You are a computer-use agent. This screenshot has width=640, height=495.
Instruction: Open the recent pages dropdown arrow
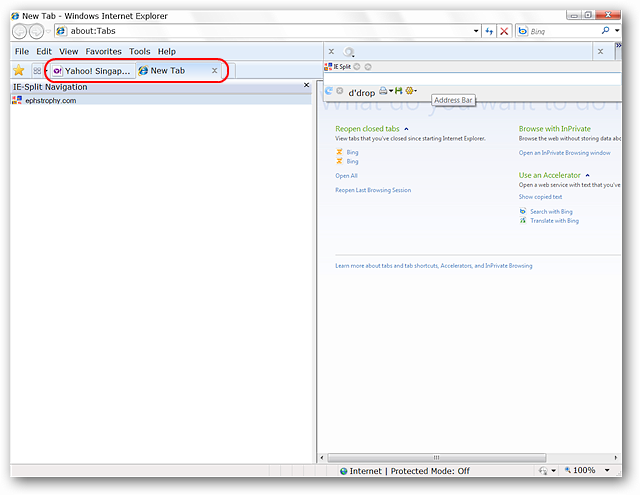[x=48, y=31]
